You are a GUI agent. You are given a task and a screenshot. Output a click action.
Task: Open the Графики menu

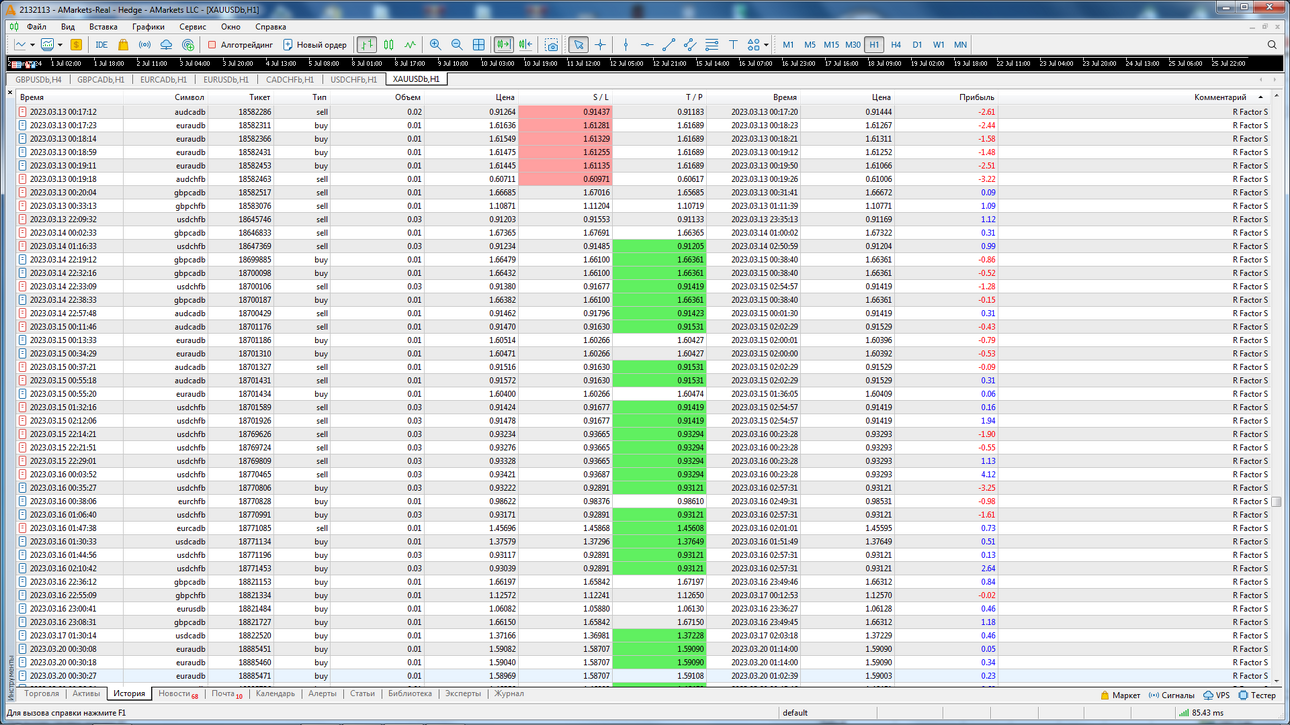pos(148,27)
